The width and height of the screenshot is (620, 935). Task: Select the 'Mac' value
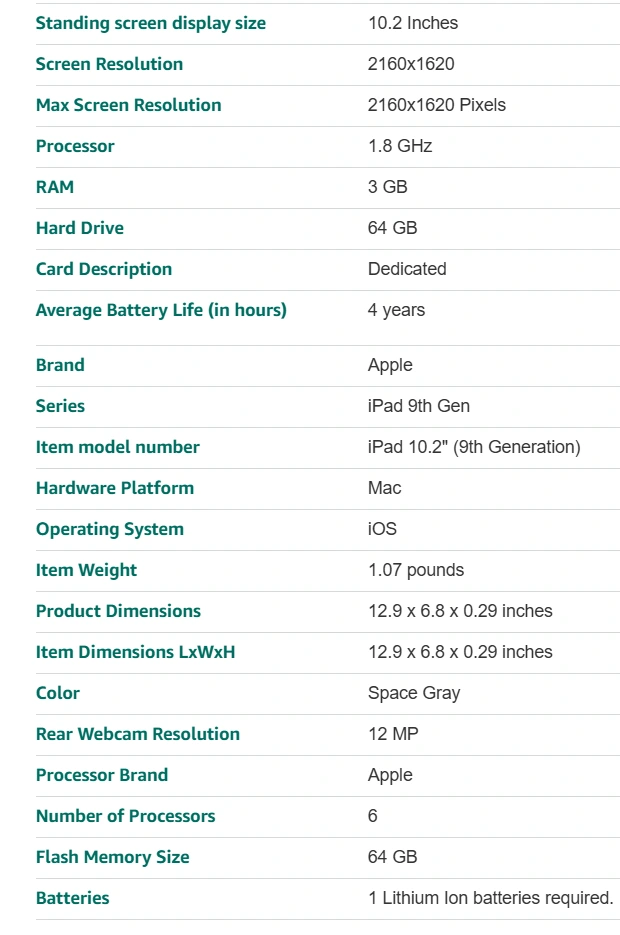click(x=385, y=488)
